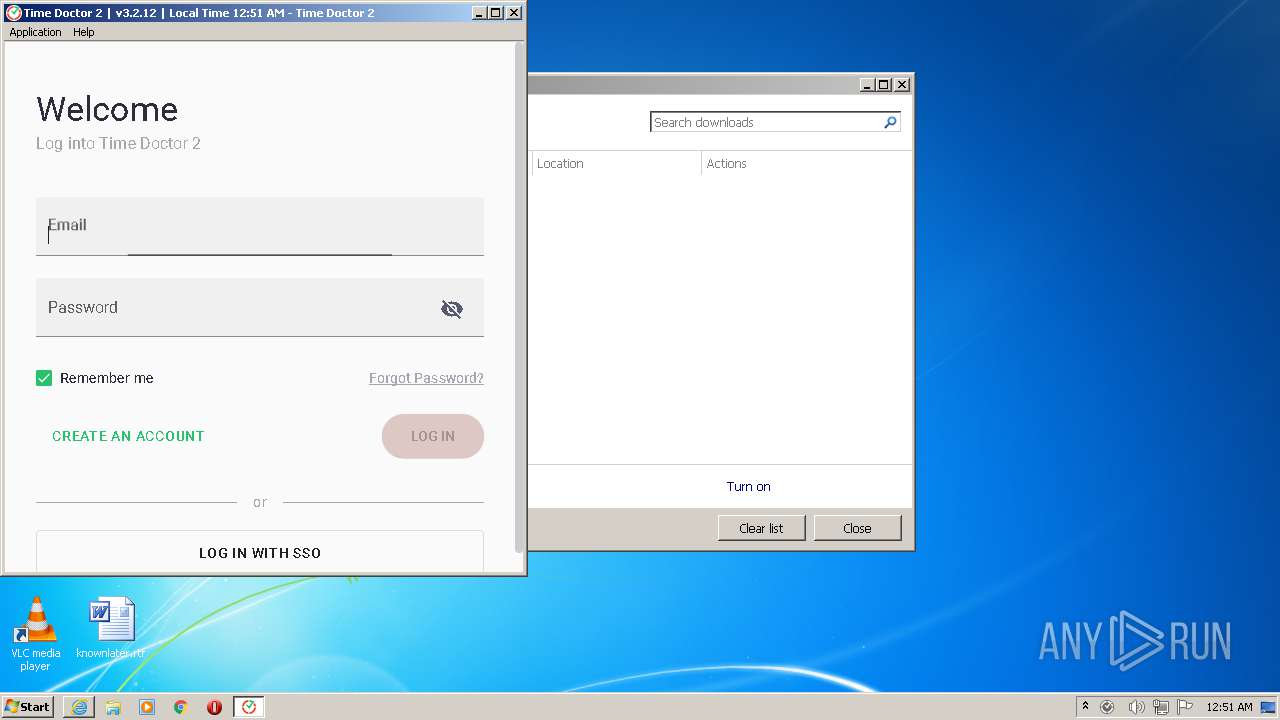The width and height of the screenshot is (1280, 720).
Task: Hit the LOG IN button
Action: (x=433, y=436)
